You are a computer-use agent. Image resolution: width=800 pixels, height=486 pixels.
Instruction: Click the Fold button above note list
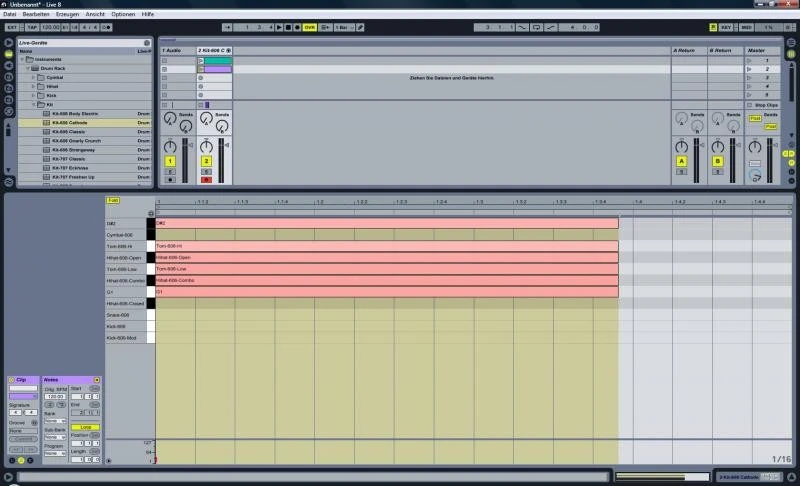click(x=113, y=200)
